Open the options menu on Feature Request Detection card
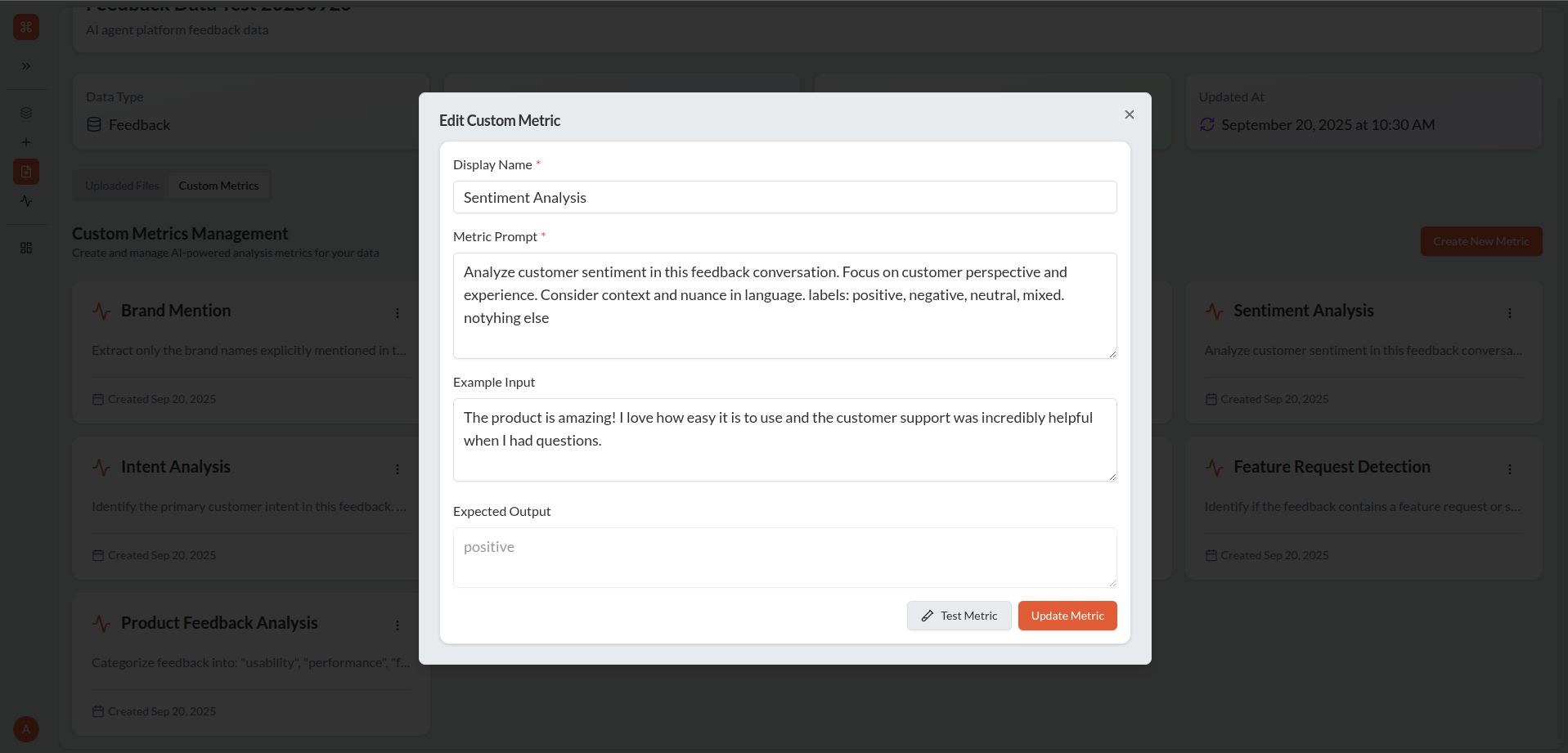This screenshot has width=1568, height=753. coord(1510,468)
